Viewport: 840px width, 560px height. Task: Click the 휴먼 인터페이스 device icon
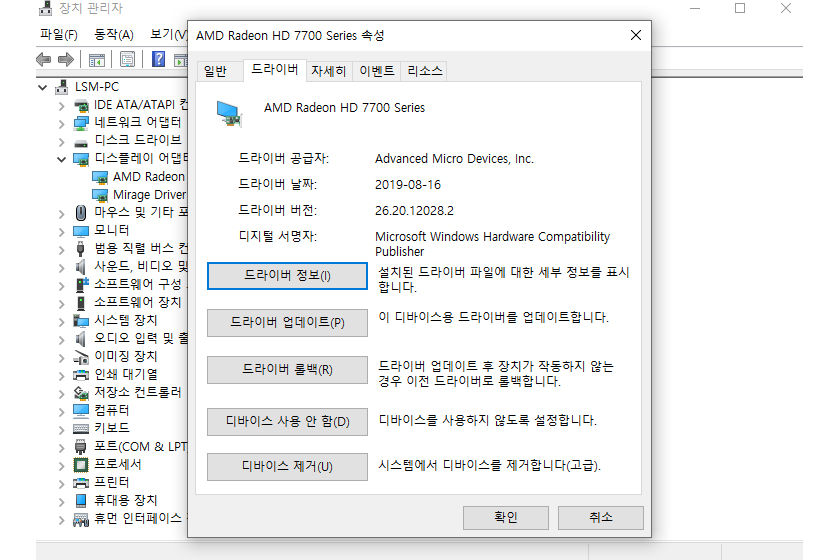pyautogui.click(x=81, y=519)
